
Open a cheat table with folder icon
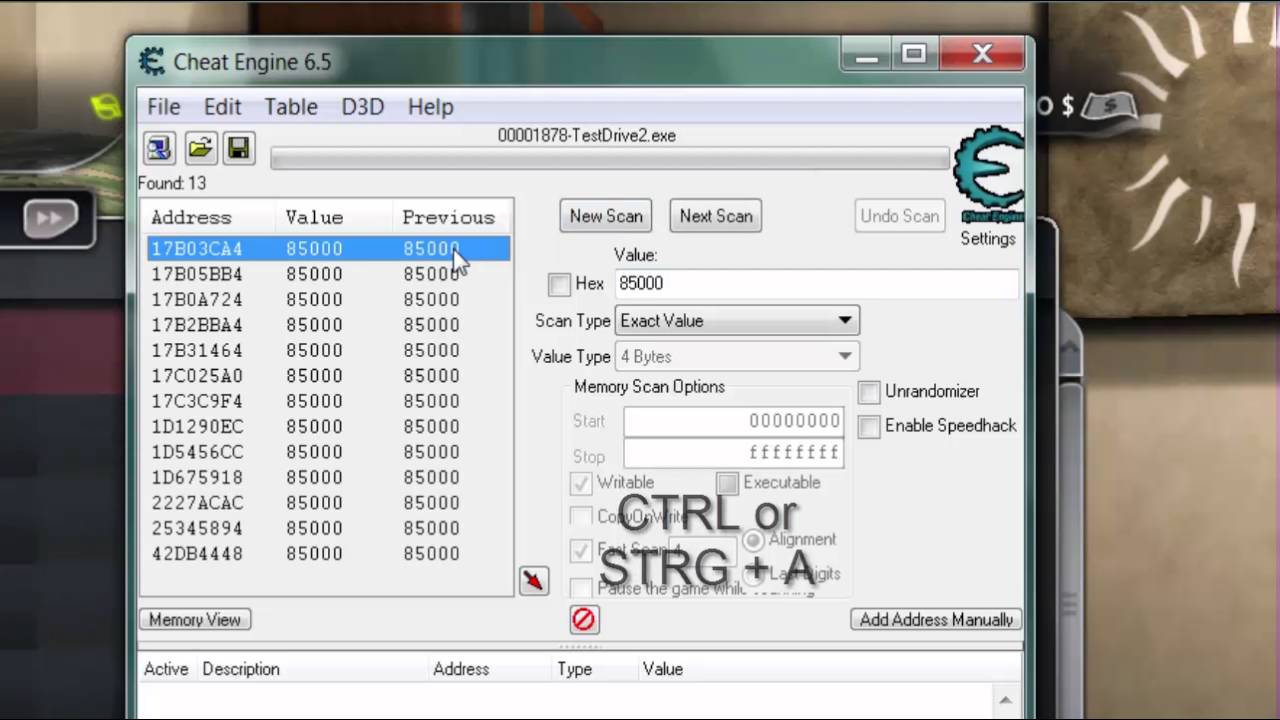(199, 149)
